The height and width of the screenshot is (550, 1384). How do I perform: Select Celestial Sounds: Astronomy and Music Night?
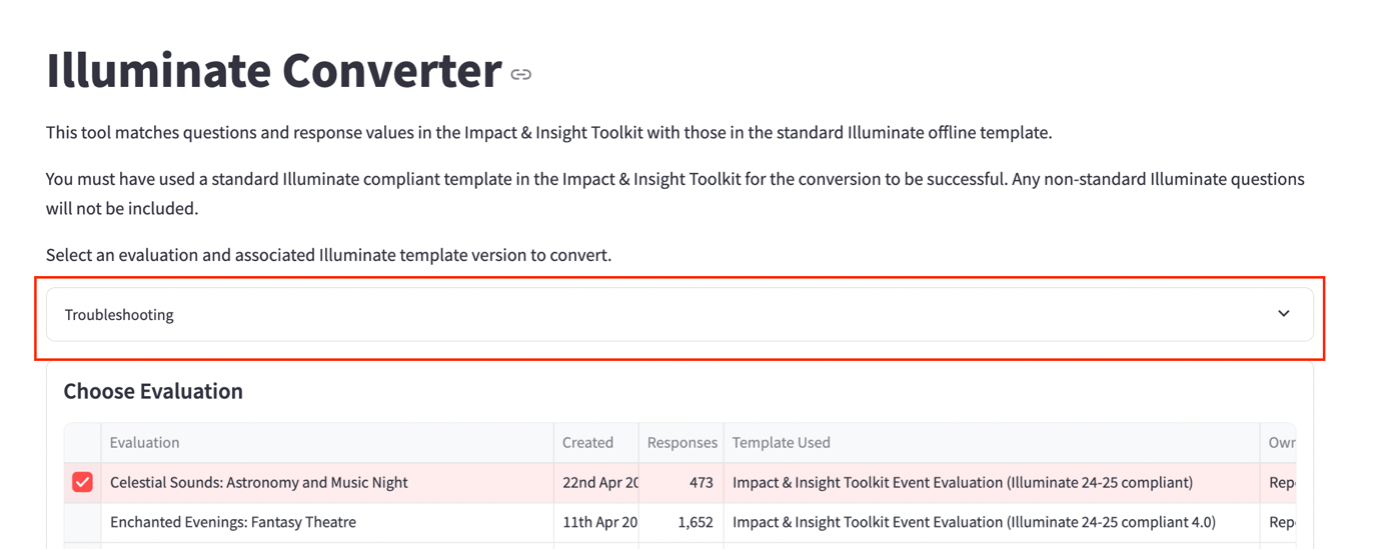point(259,483)
